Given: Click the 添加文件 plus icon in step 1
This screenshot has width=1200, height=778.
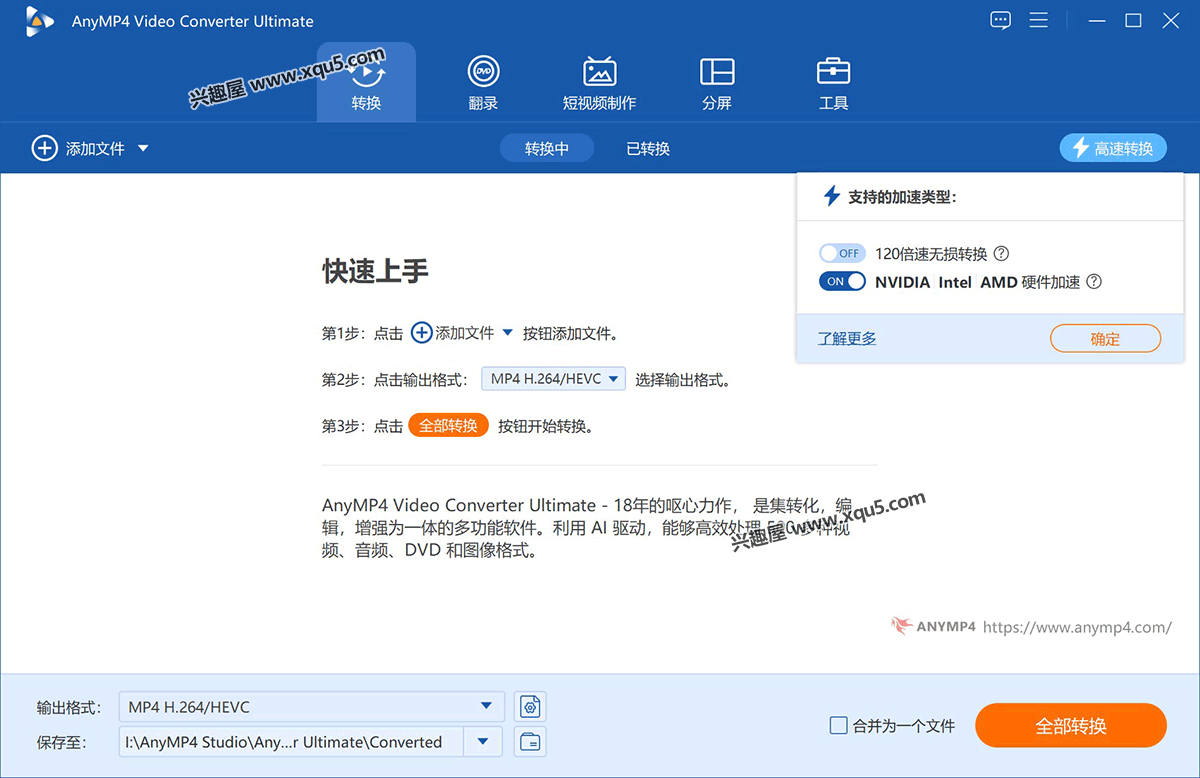Looking at the screenshot, I should [422, 333].
